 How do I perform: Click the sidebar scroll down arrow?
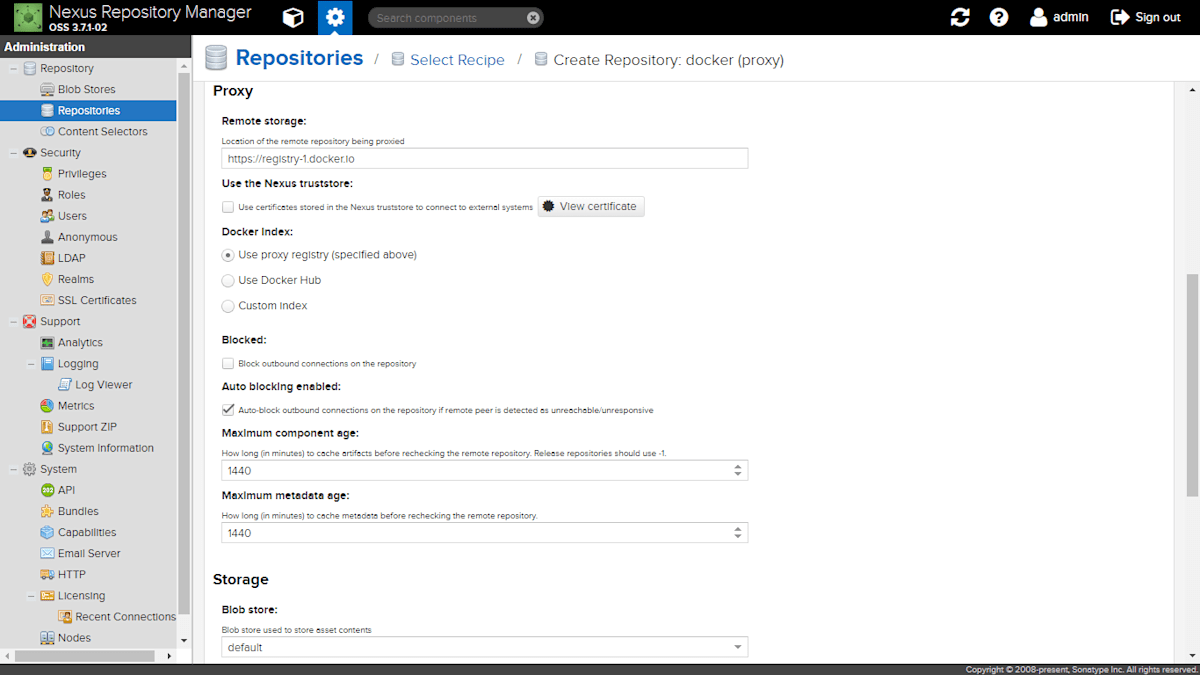[184, 640]
